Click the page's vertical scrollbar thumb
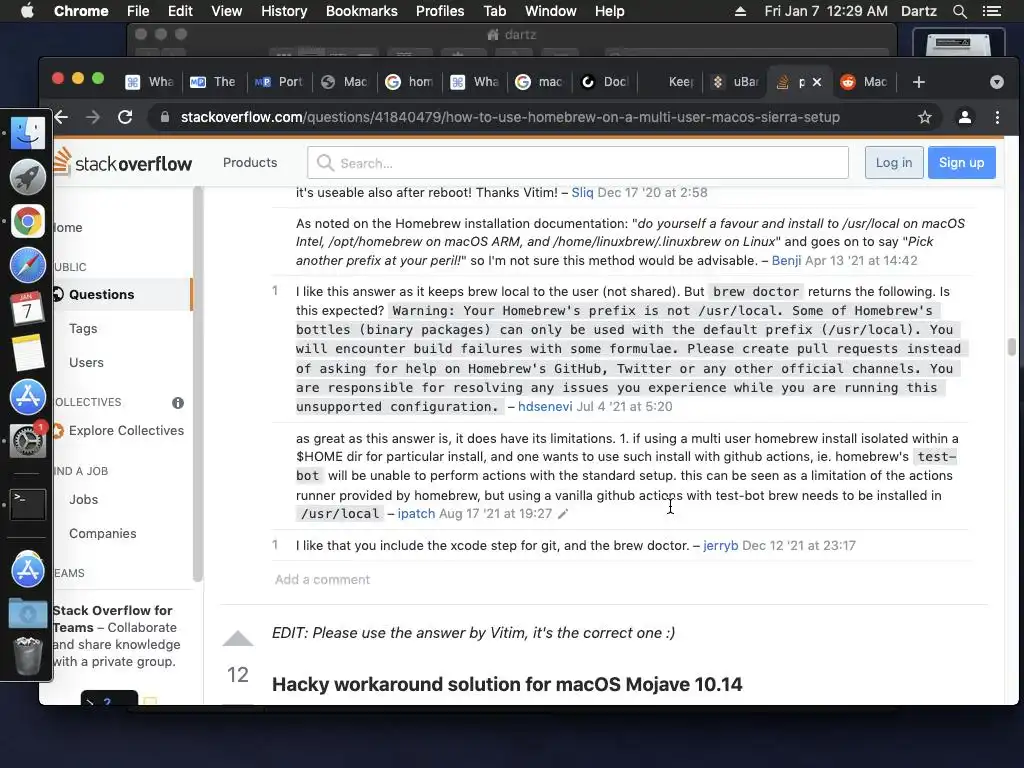The width and height of the screenshot is (1024, 768). point(1012,347)
